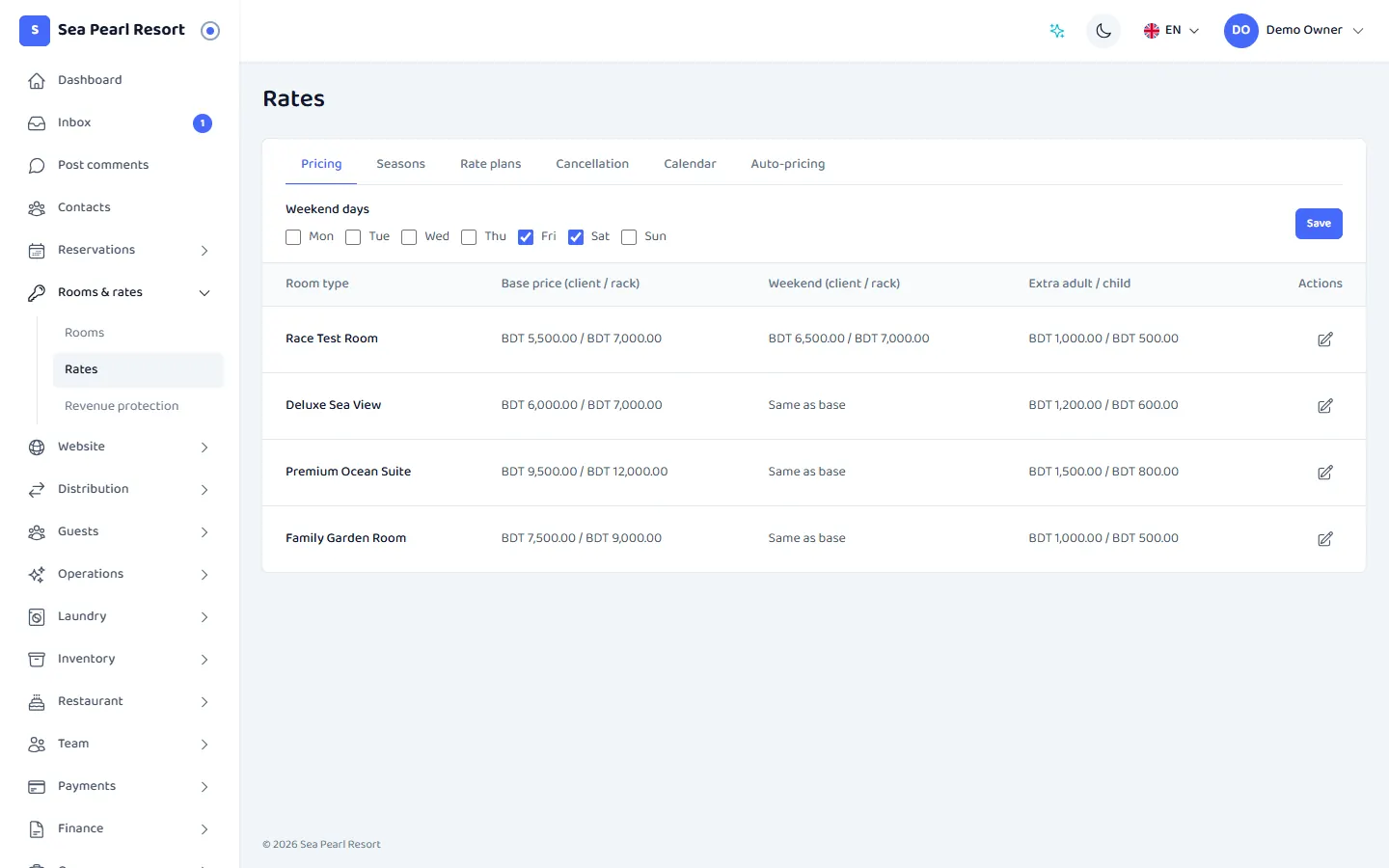The image size is (1389, 868).
Task: Switch to the Seasons tab
Action: (400, 164)
